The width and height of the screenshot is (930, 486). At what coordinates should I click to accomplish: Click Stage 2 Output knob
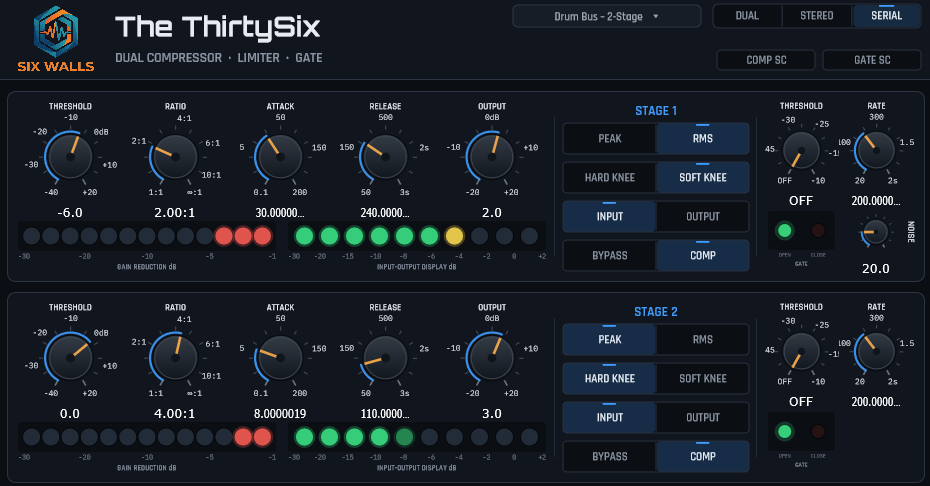click(491, 358)
